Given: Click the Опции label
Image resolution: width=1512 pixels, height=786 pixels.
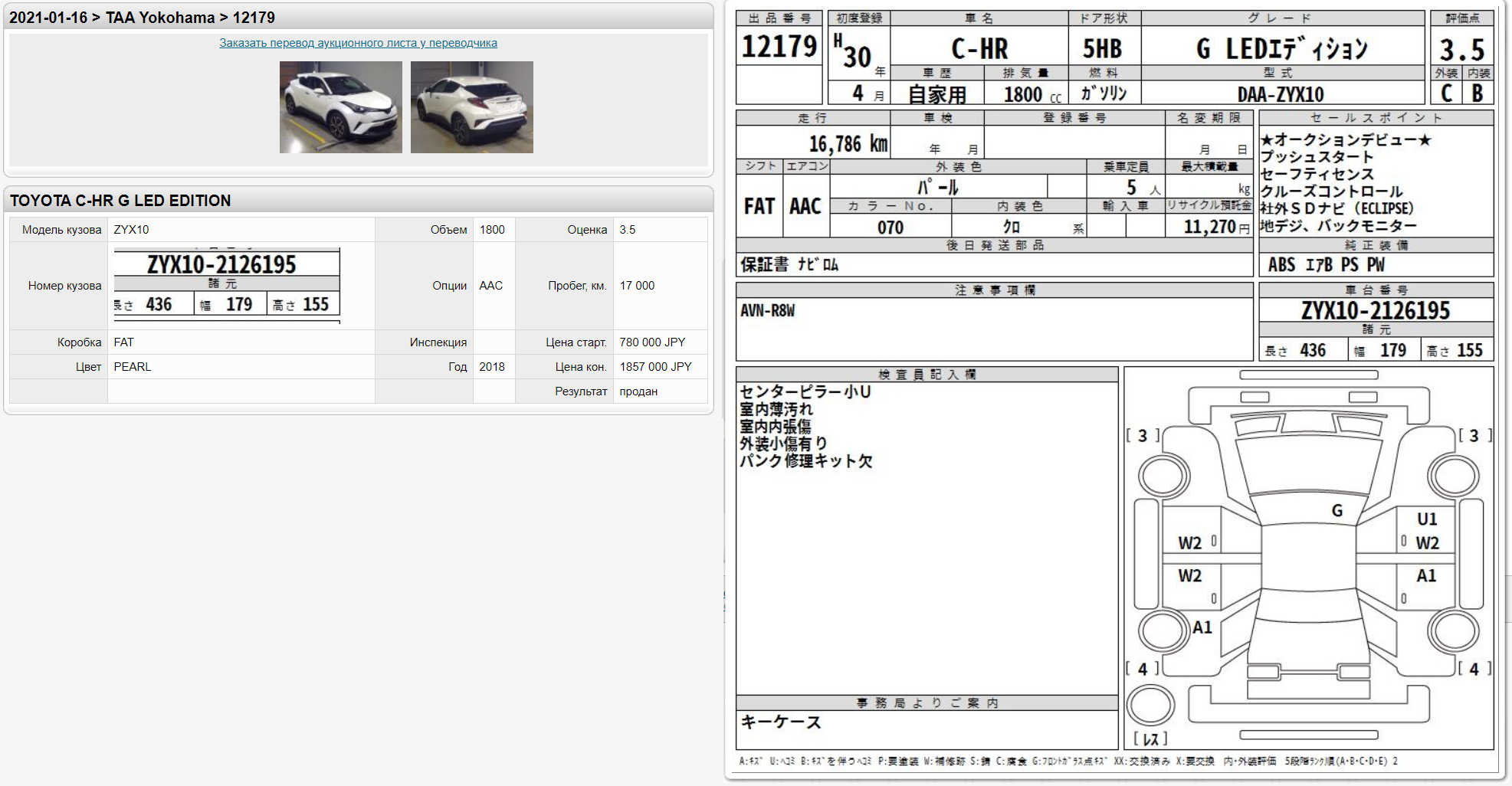Looking at the screenshot, I should pyautogui.click(x=449, y=286).
